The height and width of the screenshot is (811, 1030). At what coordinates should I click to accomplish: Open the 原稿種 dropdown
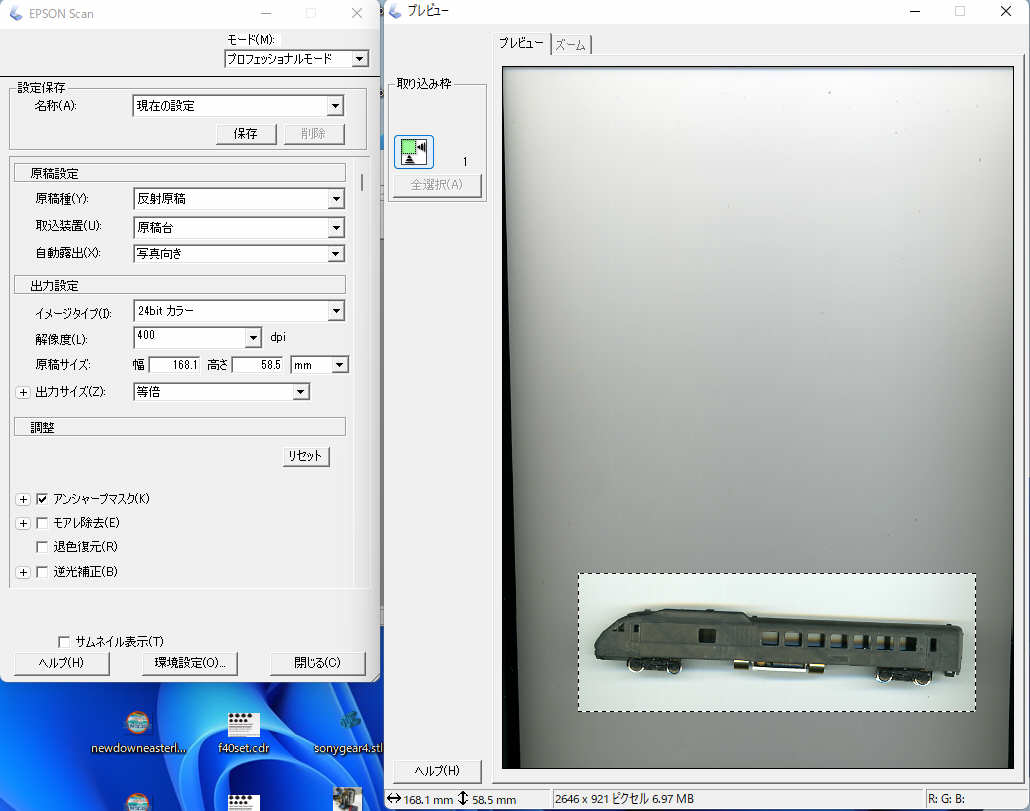[x=336, y=199]
